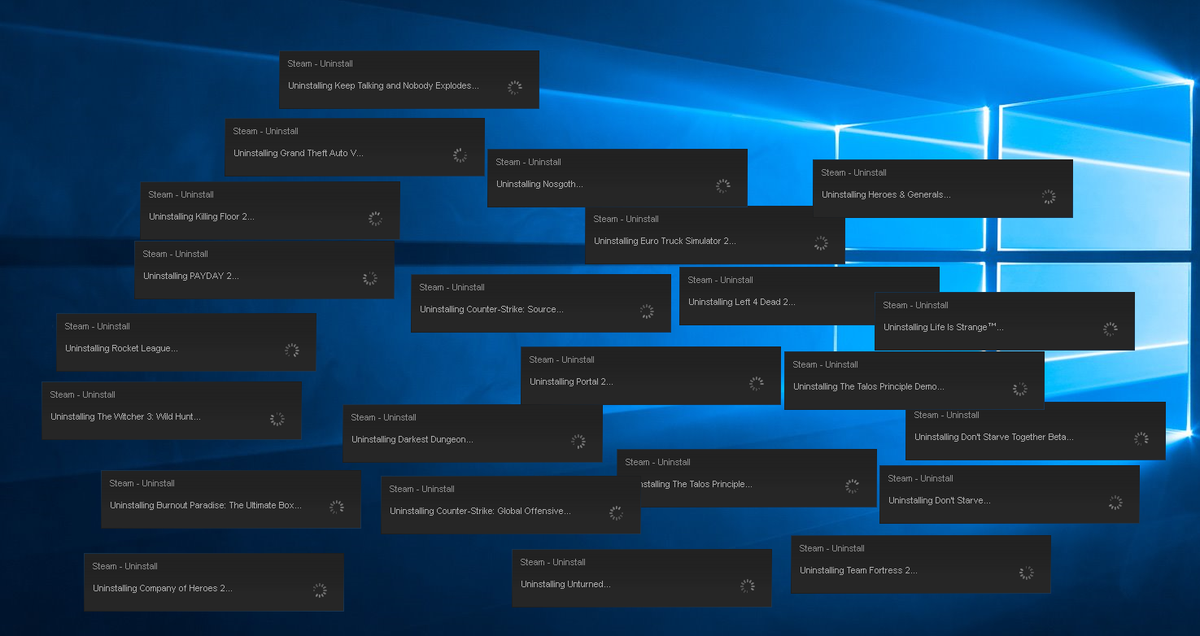Viewport: 1200px width, 636px height.
Task: Click the spinner in Life Is Strange dialog
Action: (x=1110, y=329)
